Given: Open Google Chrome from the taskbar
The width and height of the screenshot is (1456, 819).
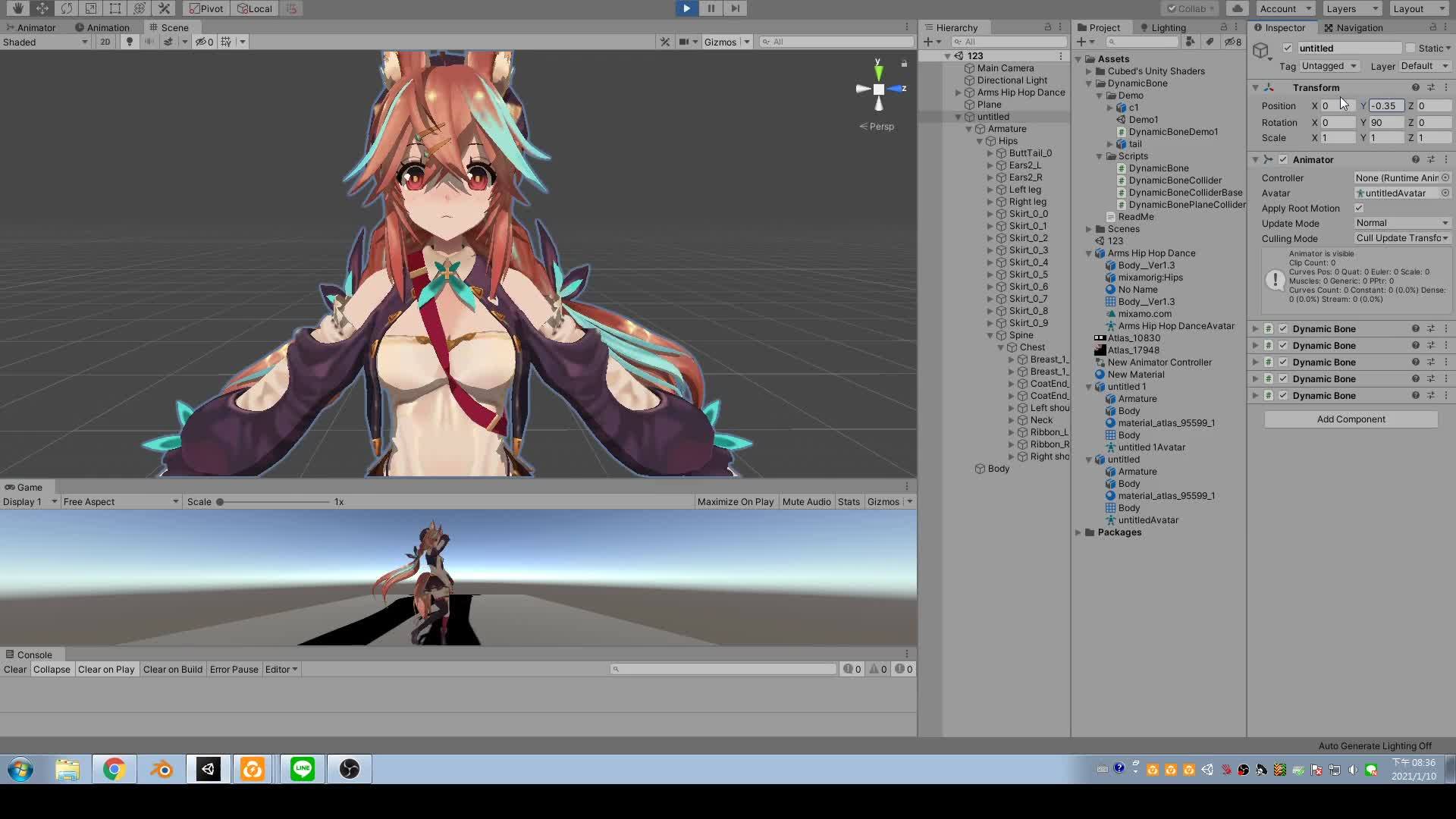Looking at the screenshot, I should 115,769.
